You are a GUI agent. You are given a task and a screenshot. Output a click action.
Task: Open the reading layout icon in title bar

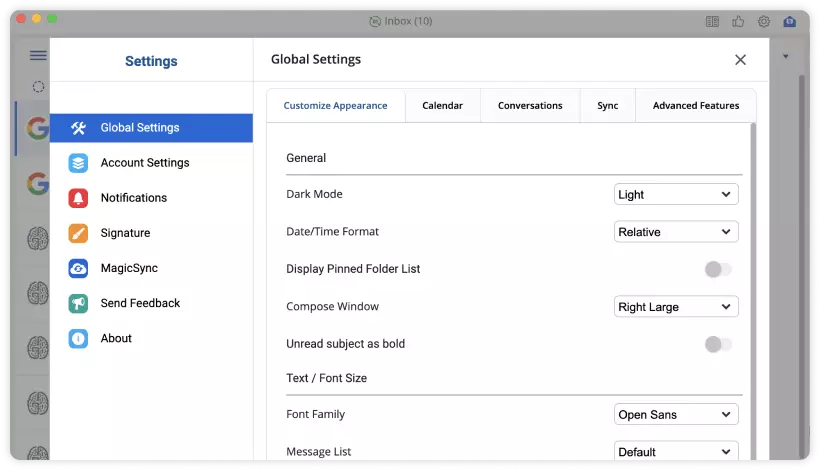[x=712, y=21]
